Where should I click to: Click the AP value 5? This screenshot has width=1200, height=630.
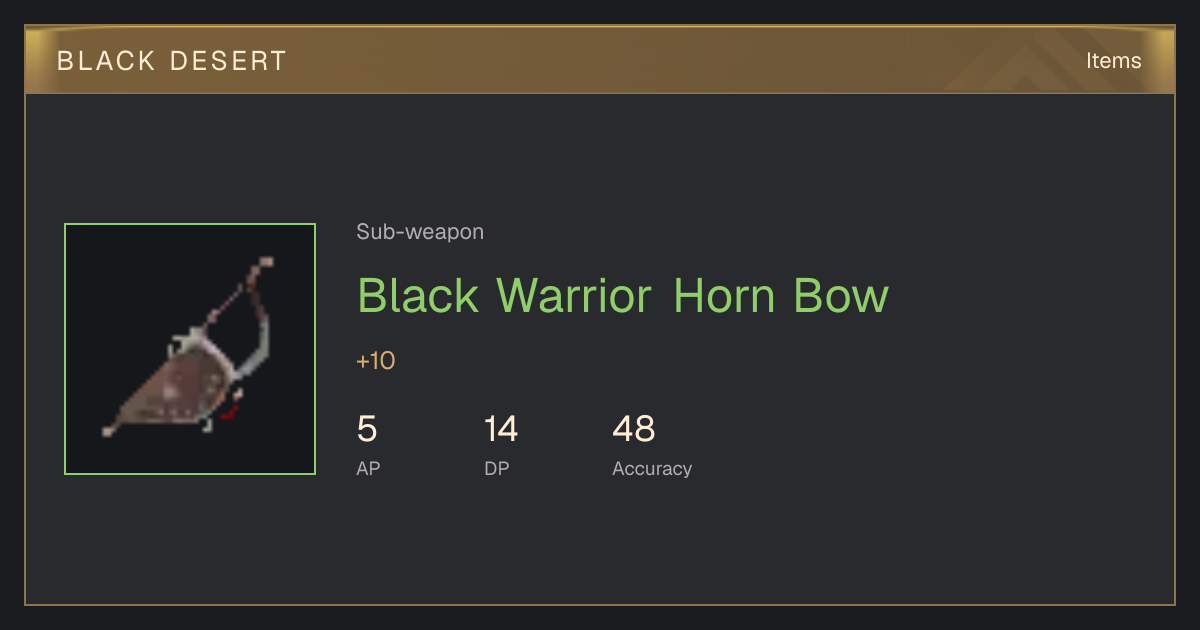(367, 429)
